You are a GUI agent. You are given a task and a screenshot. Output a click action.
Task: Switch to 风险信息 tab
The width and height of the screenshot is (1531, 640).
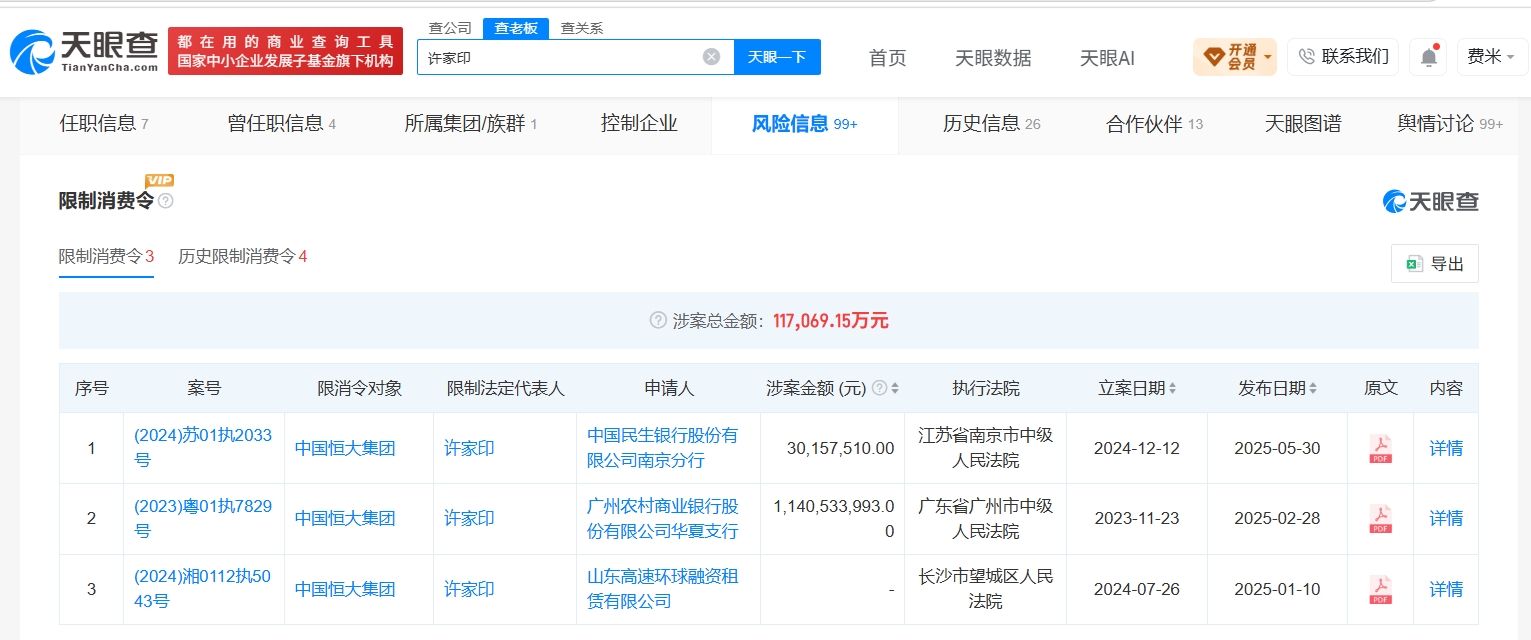point(804,124)
